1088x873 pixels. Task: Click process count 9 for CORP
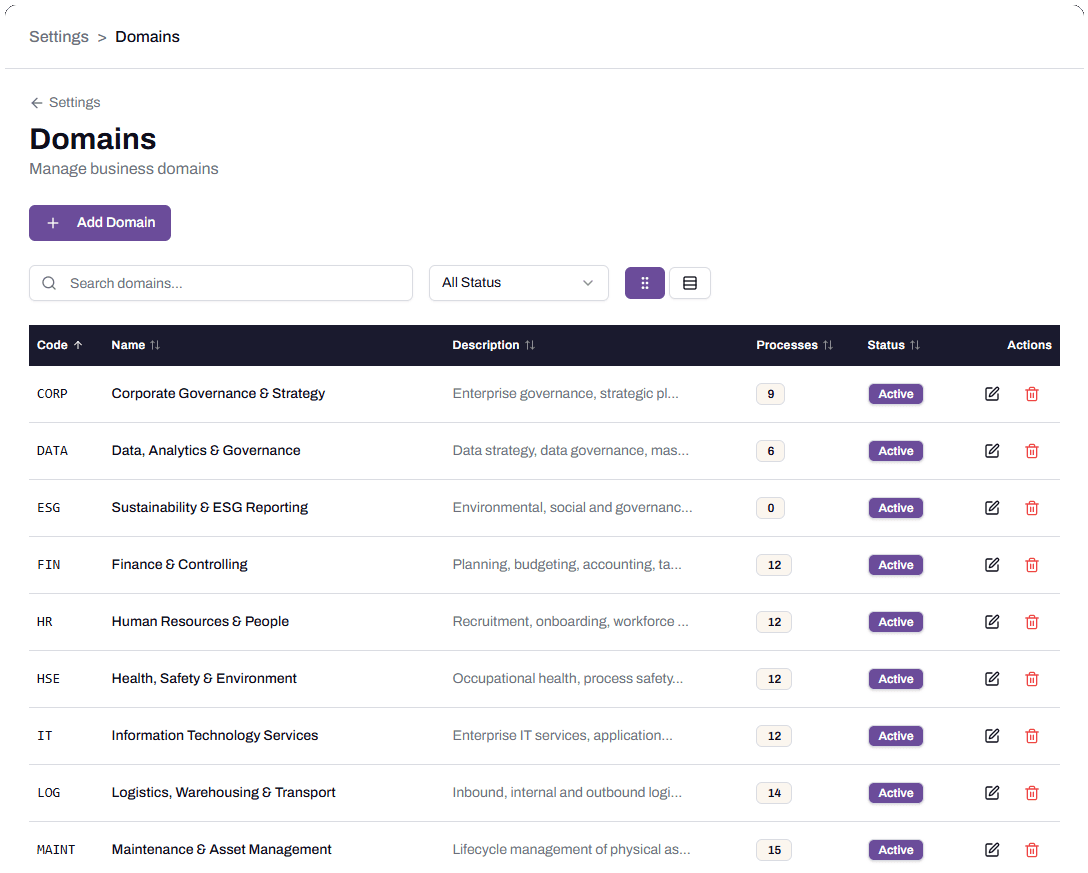click(x=770, y=393)
